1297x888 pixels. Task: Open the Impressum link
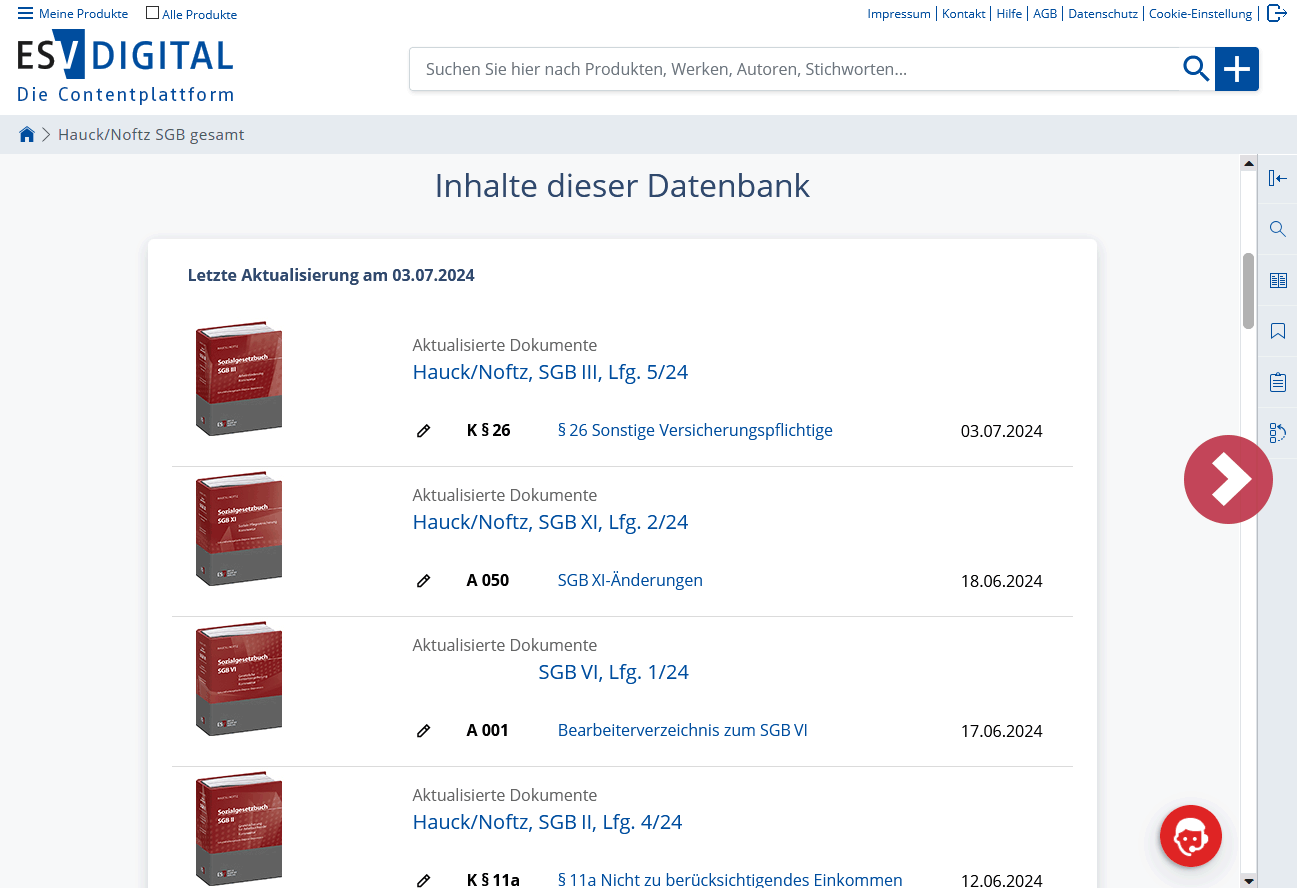point(899,14)
